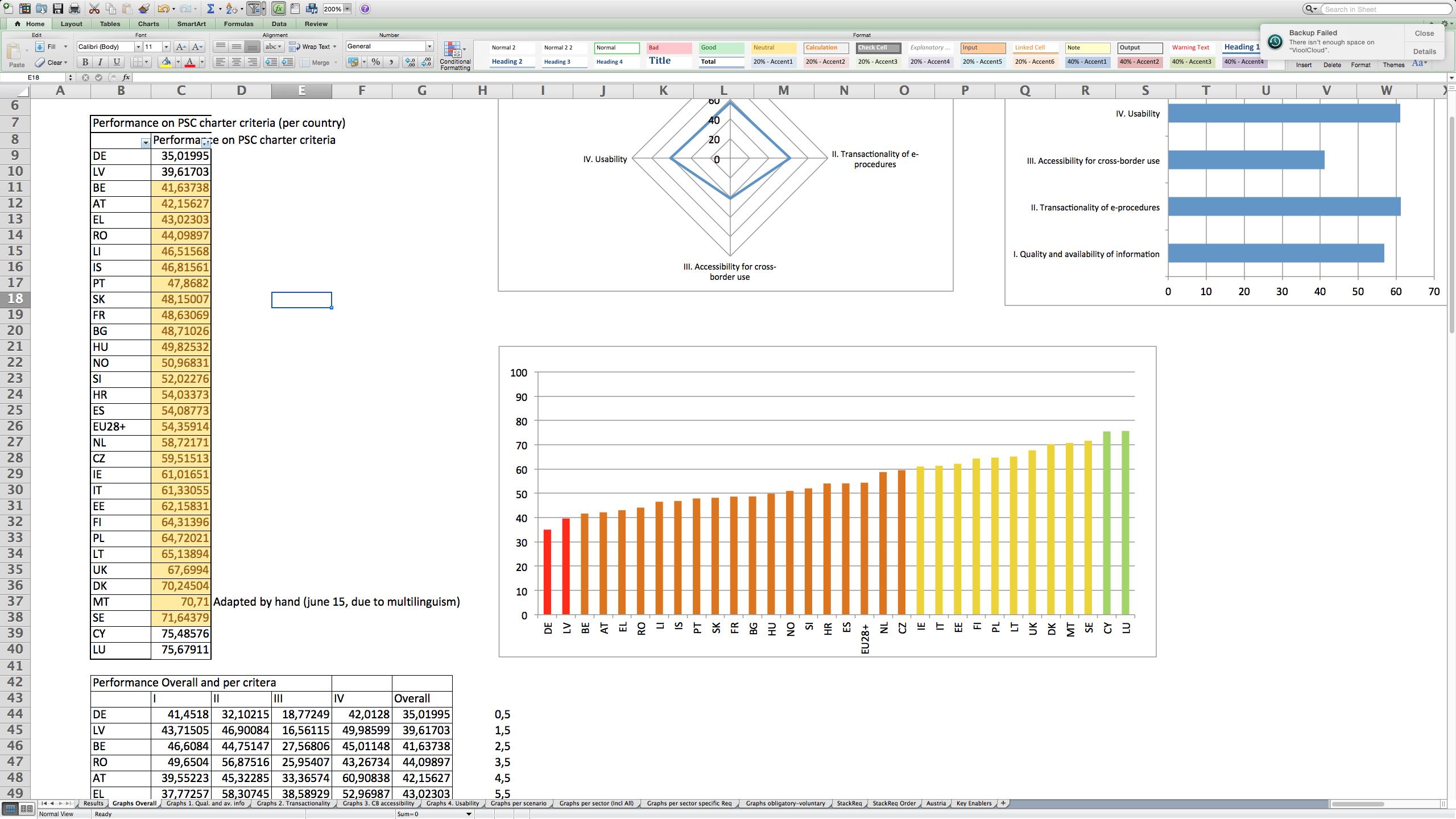This screenshot has height=819, width=1456.
Task: Switch to the Formulas ribbon tab
Action: (x=238, y=24)
